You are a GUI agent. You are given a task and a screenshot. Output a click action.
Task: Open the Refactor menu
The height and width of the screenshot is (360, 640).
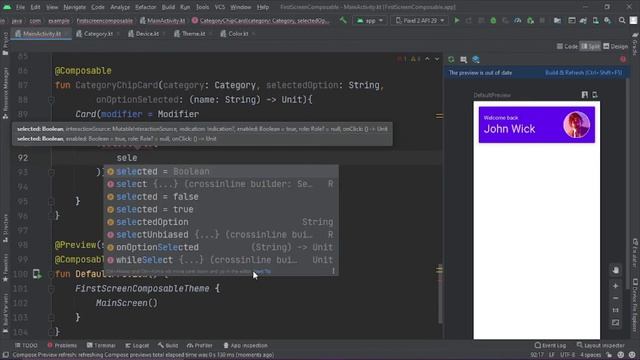(145, 7)
